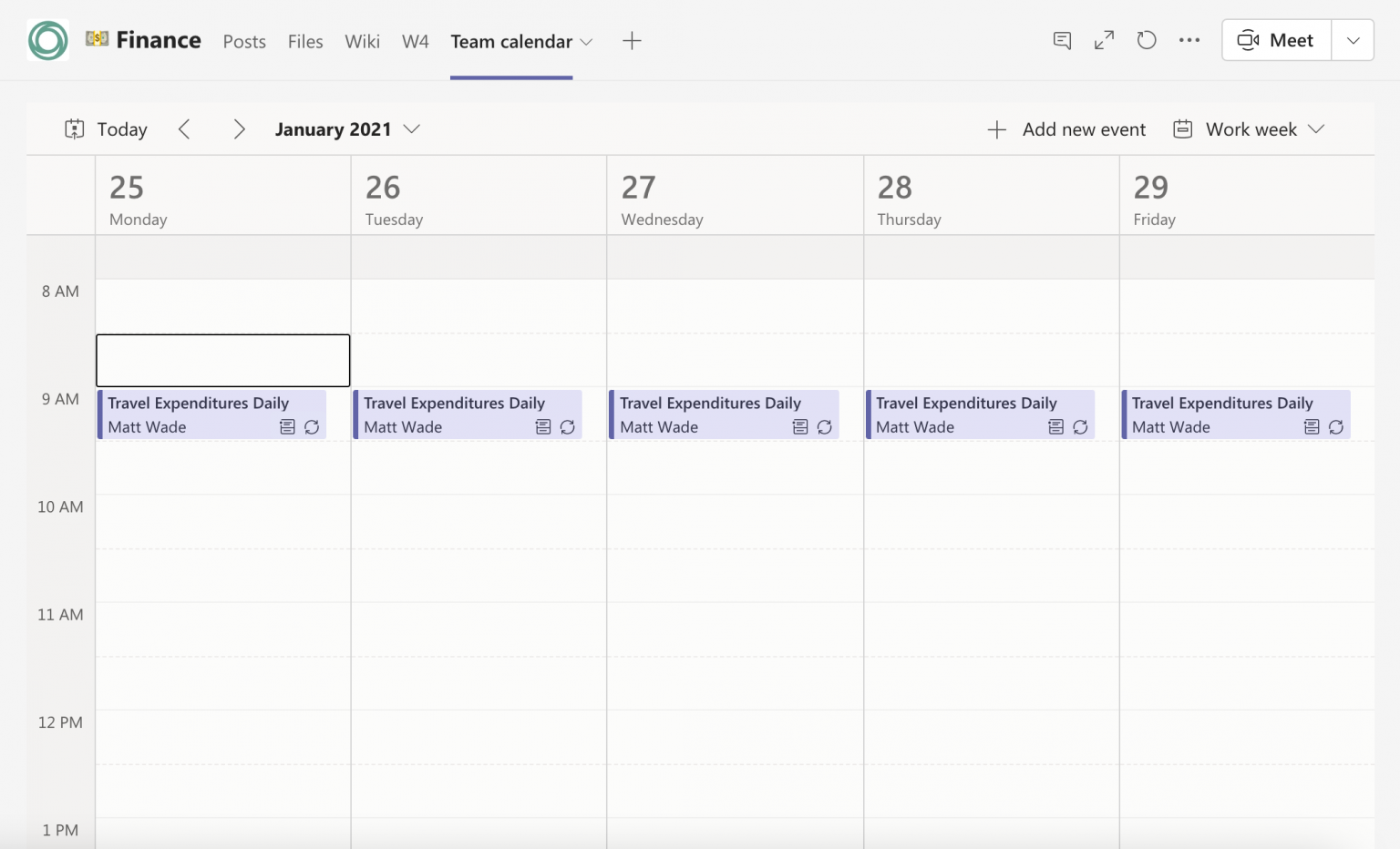Screen dimensions: 1400x849
Task: Switch to the Posts tab
Action: point(243,41)
